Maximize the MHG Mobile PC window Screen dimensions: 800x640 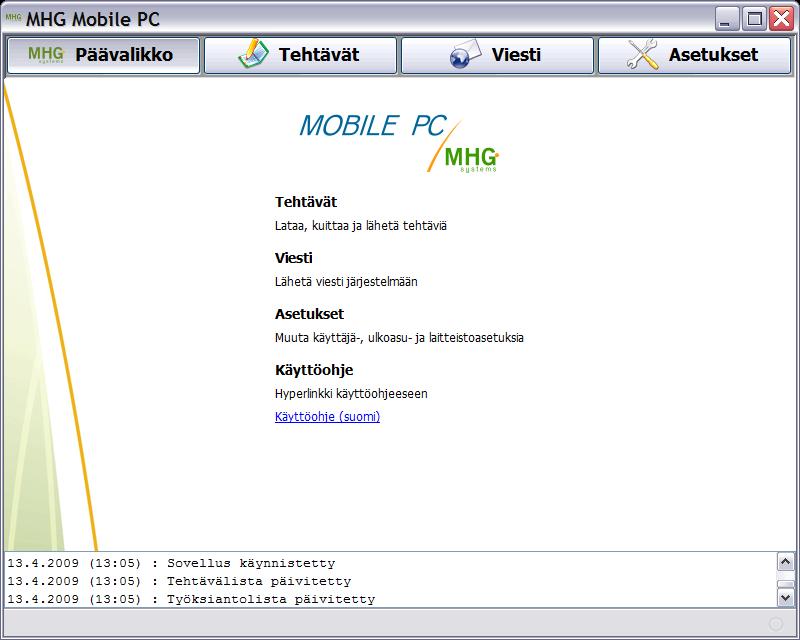754,19
